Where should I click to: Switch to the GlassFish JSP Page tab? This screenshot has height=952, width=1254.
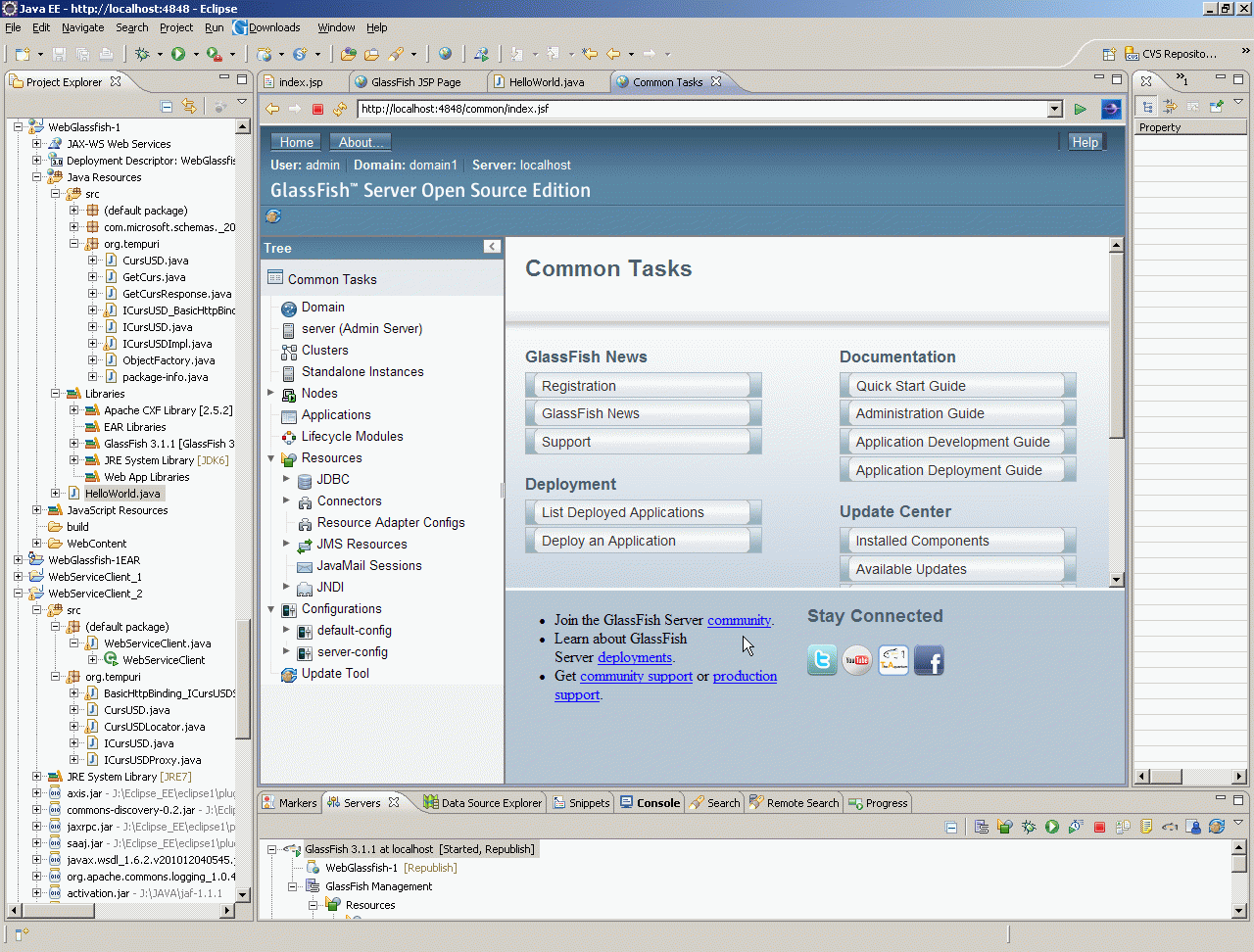[x=415, y=82]
